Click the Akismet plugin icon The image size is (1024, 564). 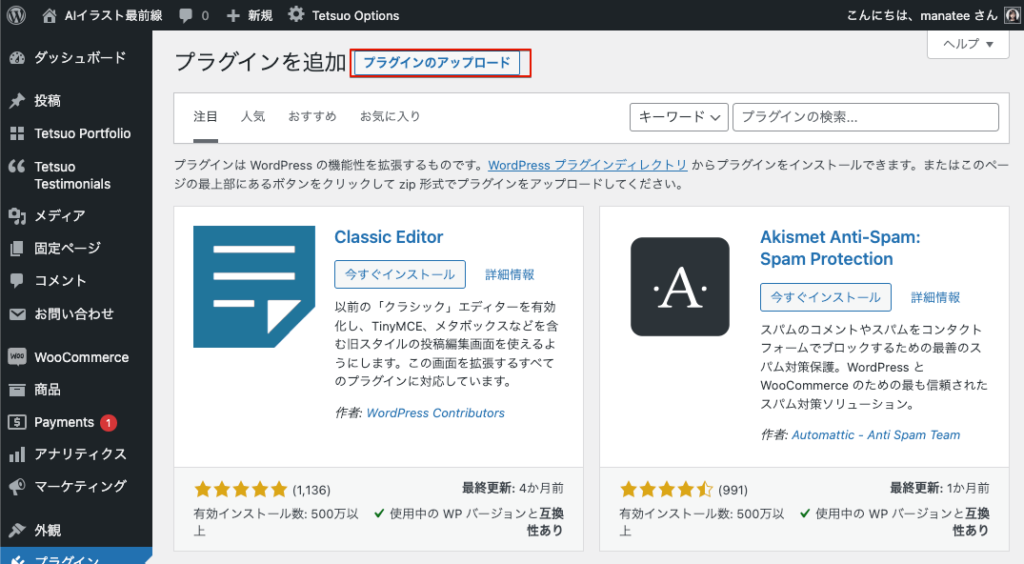tap(680, 287)
